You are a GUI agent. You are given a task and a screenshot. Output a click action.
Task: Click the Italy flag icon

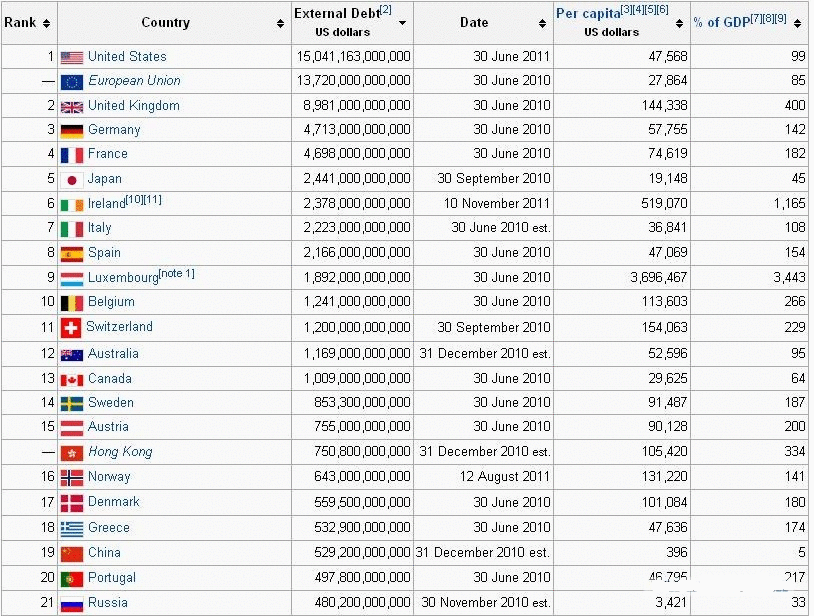(x=72, y=229)
